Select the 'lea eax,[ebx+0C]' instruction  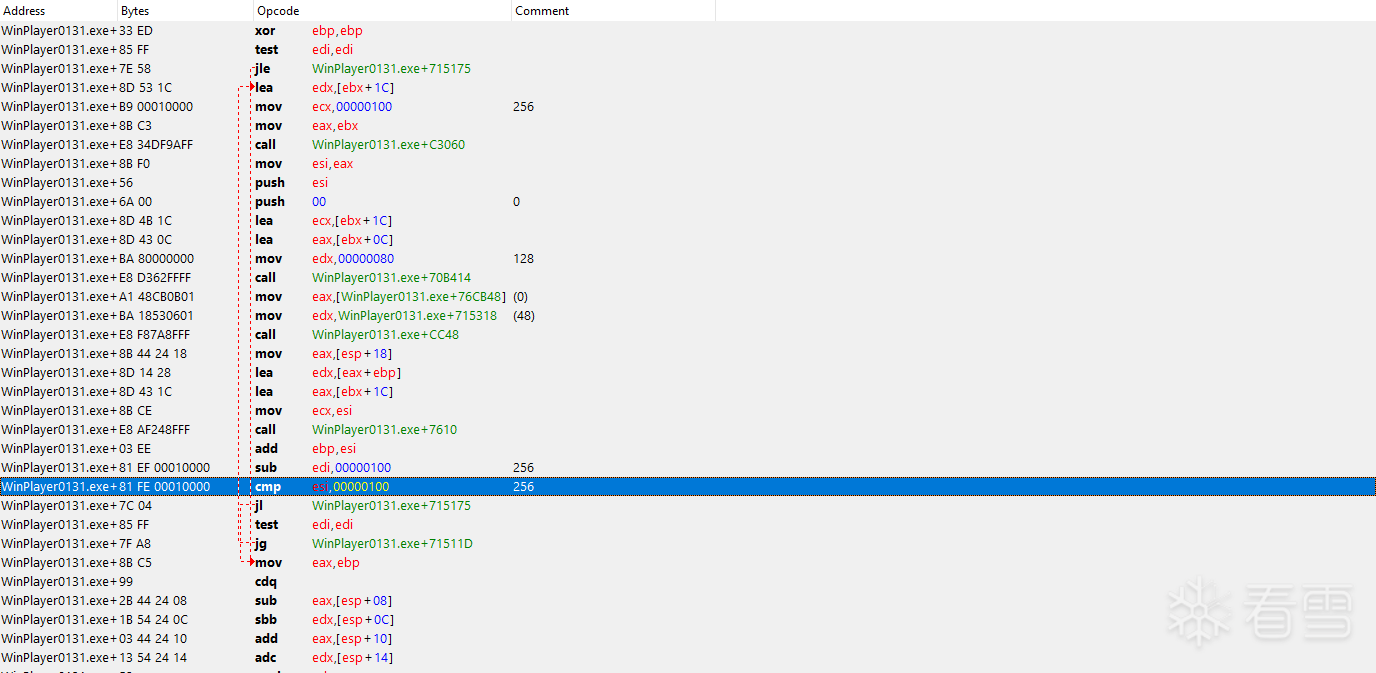coord(688,240)
